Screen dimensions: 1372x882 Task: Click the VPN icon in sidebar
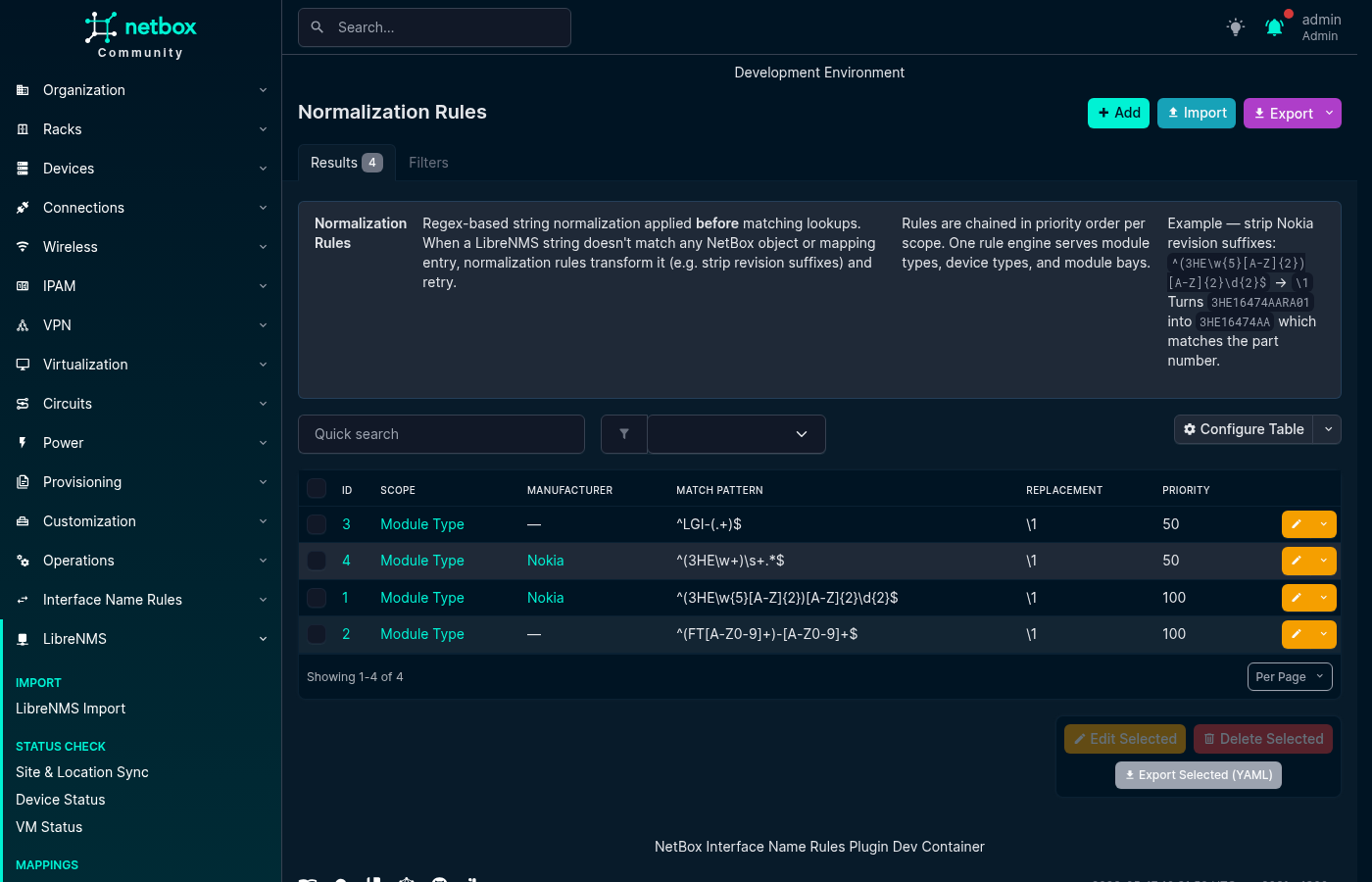(x=23, y=325)
